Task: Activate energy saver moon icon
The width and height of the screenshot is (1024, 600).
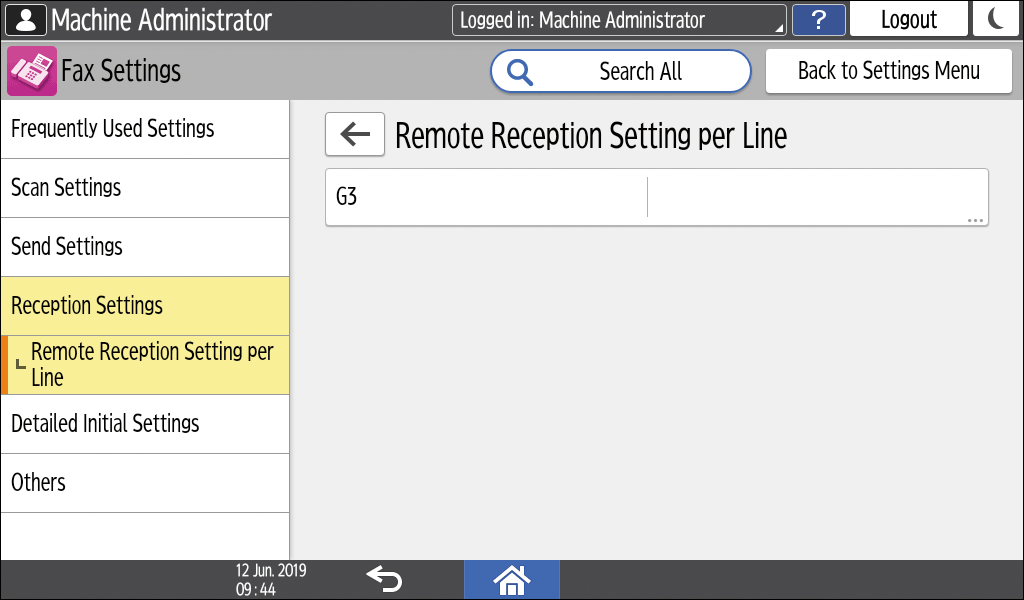Action: pos(995,20)
